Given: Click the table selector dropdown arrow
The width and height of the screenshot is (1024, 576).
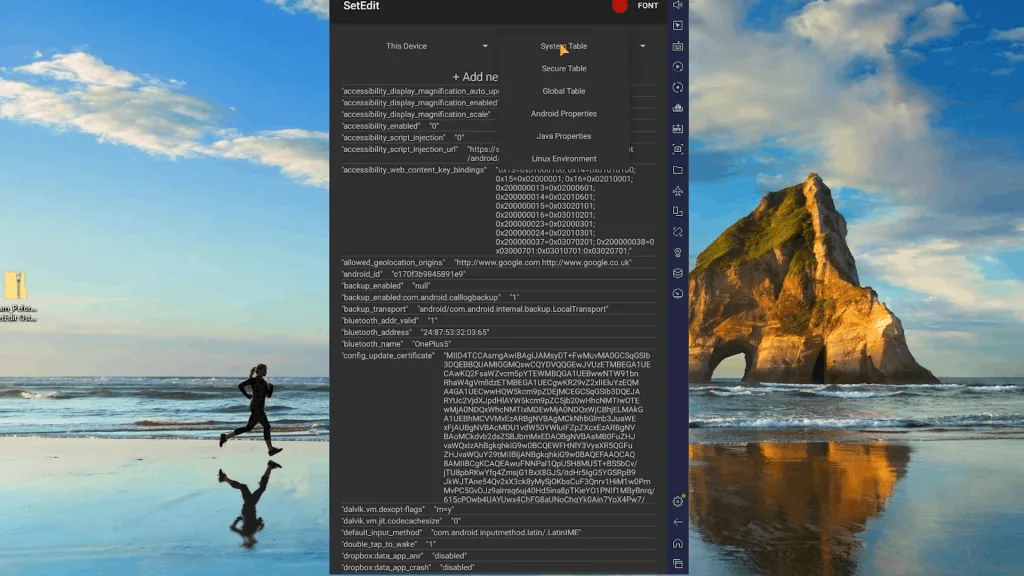Looking at the screenshot, I should pos(643,46).
